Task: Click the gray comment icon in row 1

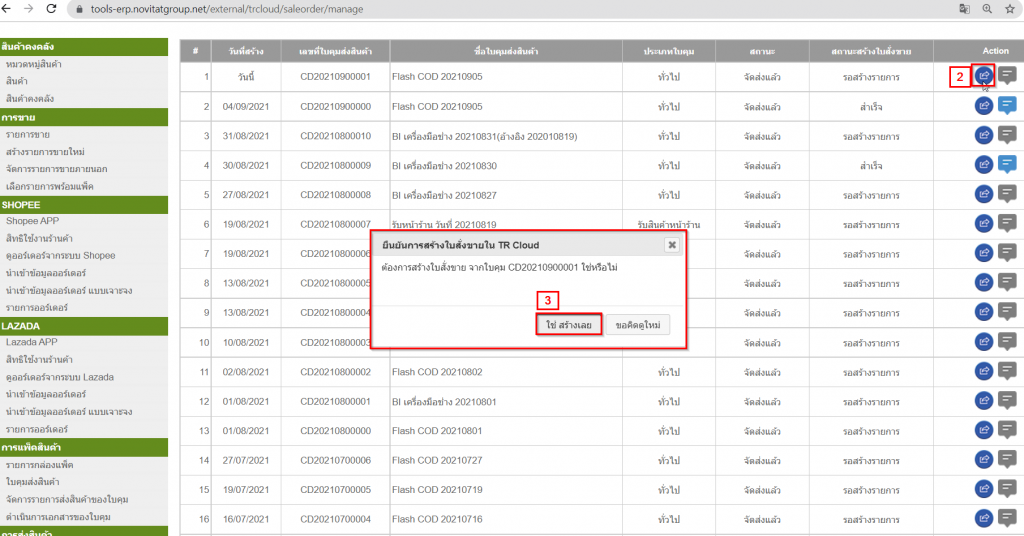Action: (1007, 75)
